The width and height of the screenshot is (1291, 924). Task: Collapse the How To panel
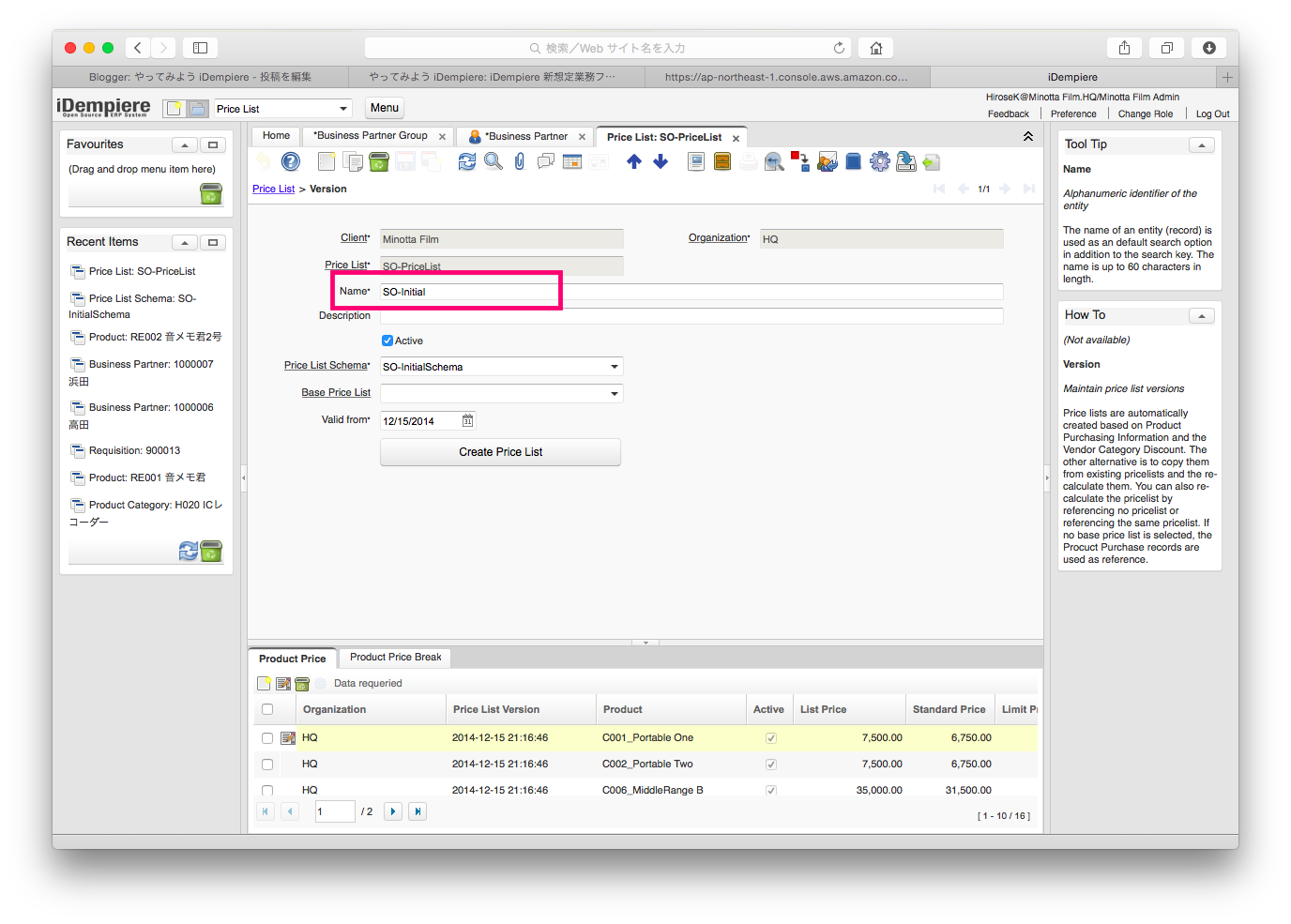1202,316
